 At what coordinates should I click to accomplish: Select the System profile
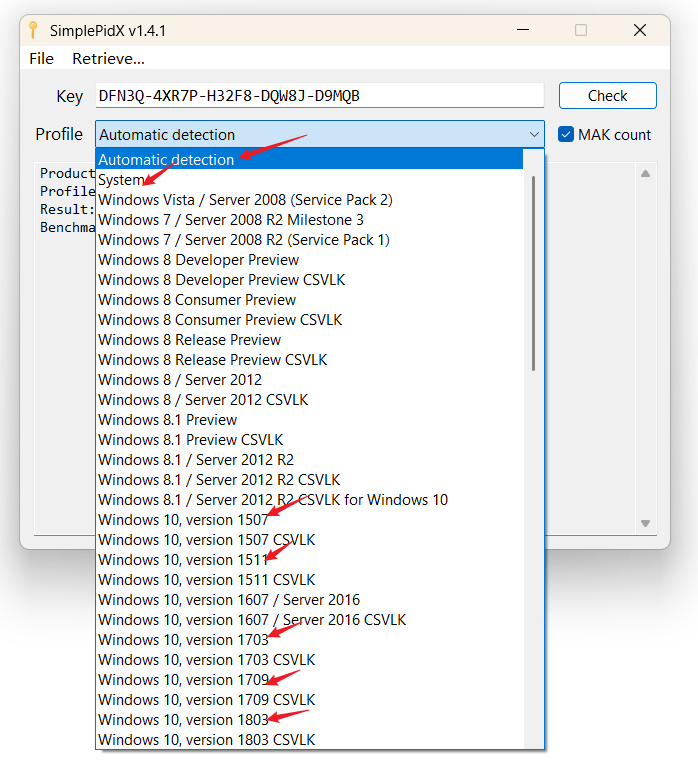pyautogui.click(x=309, y=179)
